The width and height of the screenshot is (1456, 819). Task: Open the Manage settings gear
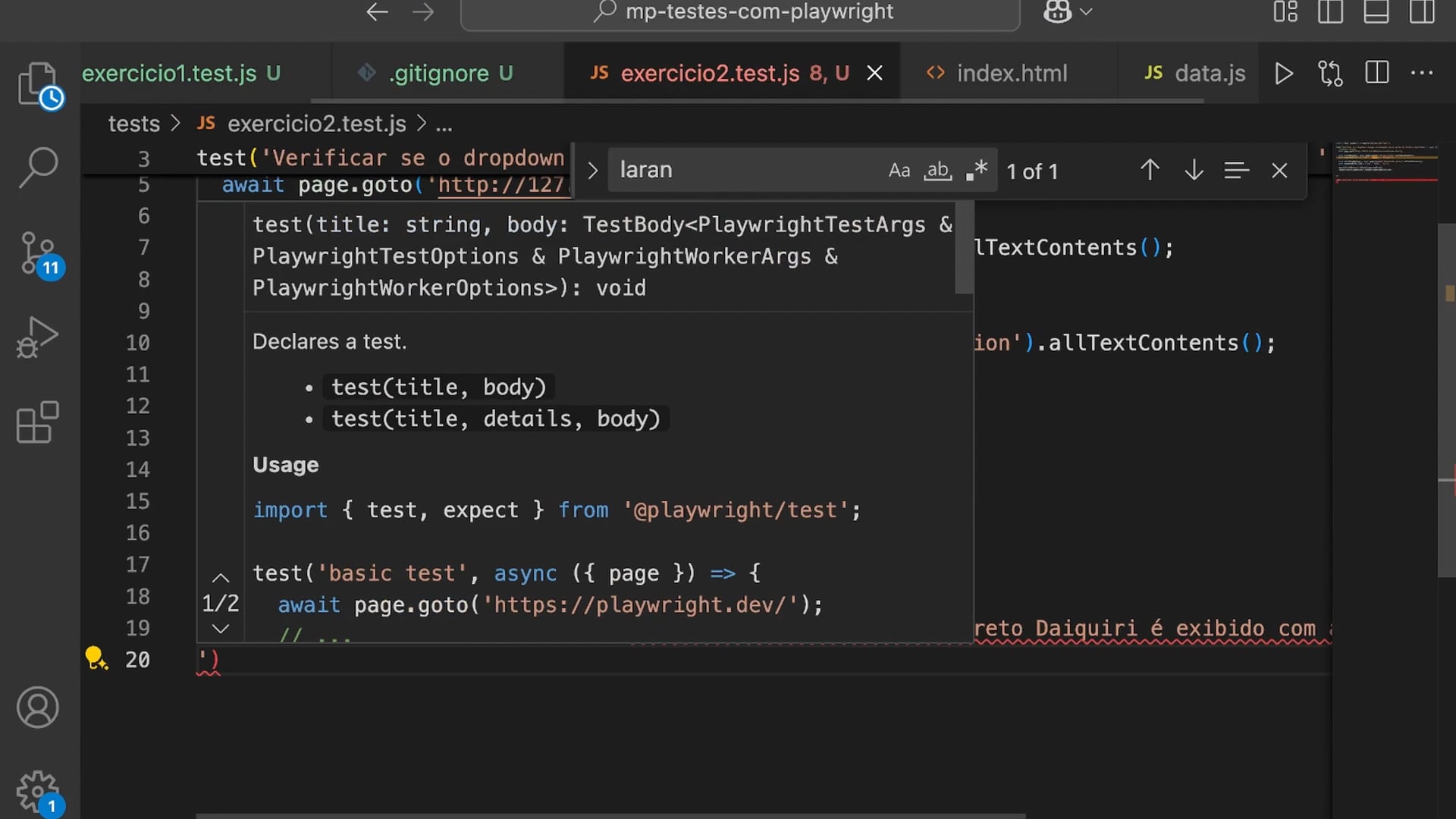click(x=36, y=791)
